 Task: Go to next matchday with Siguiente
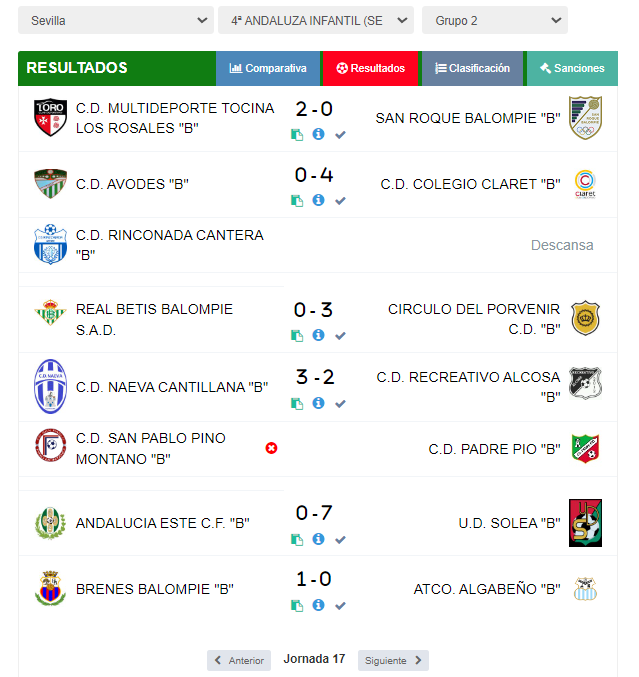coord(393,660)
